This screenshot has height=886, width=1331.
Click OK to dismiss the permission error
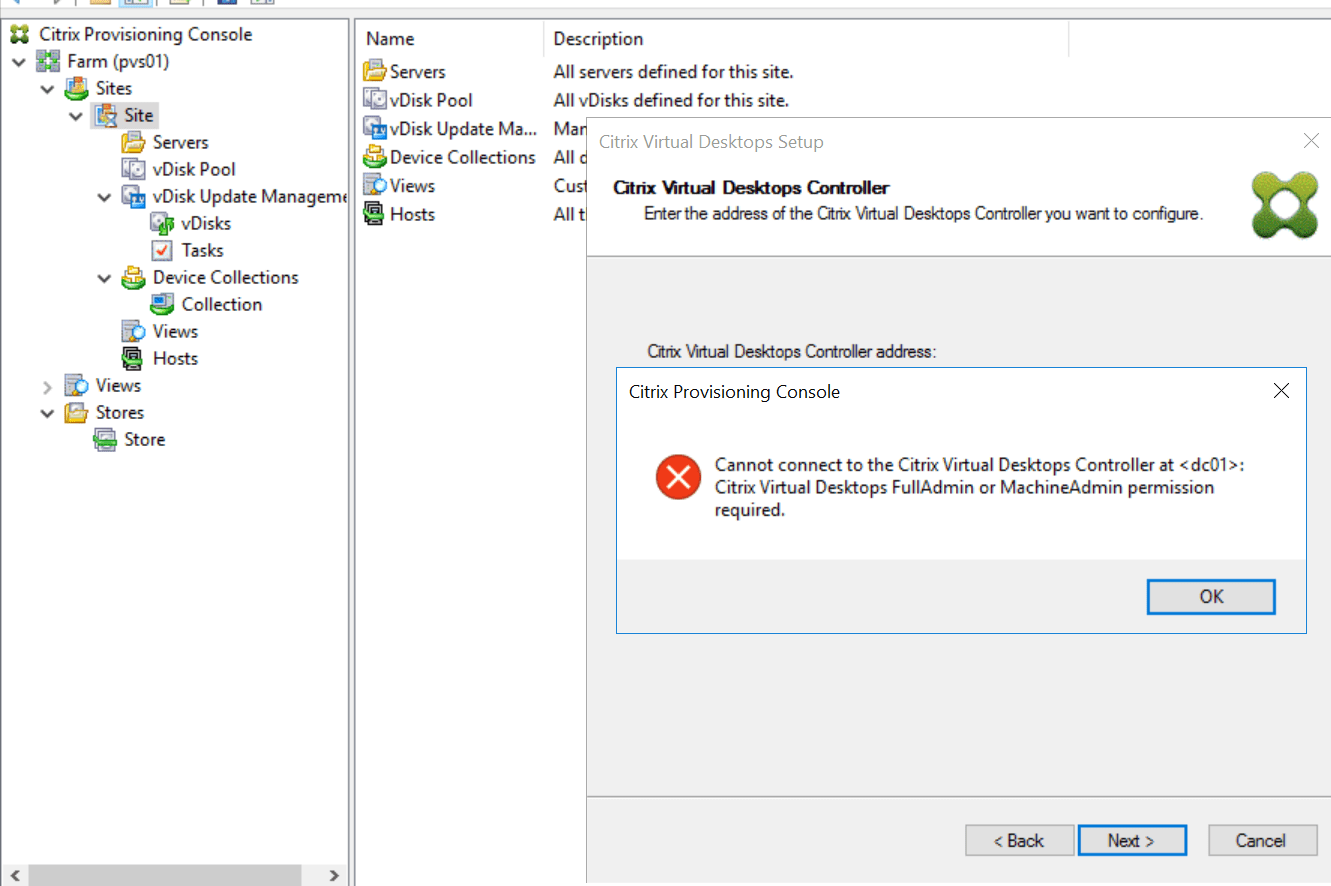coord(1210,596)
